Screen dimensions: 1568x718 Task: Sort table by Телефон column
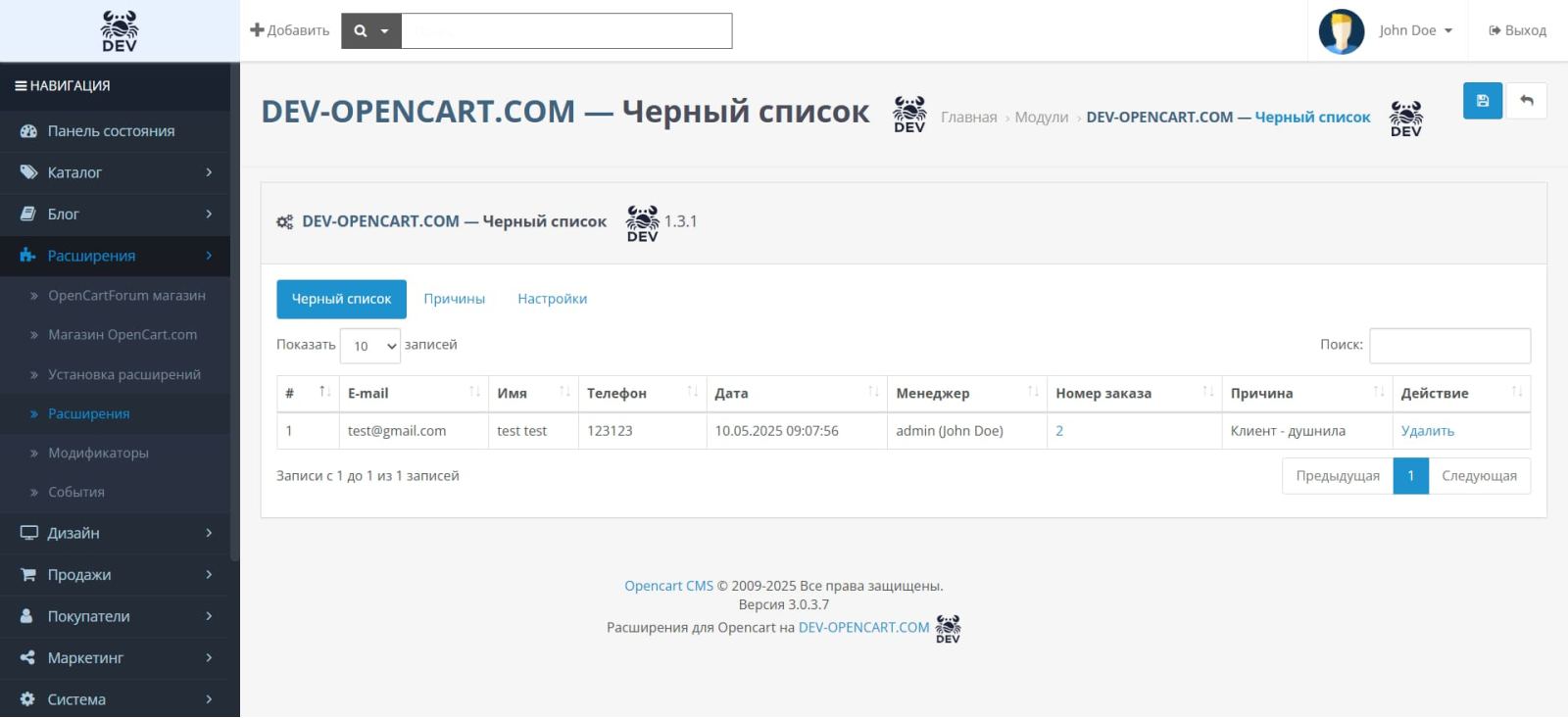(x=642, y=394)
